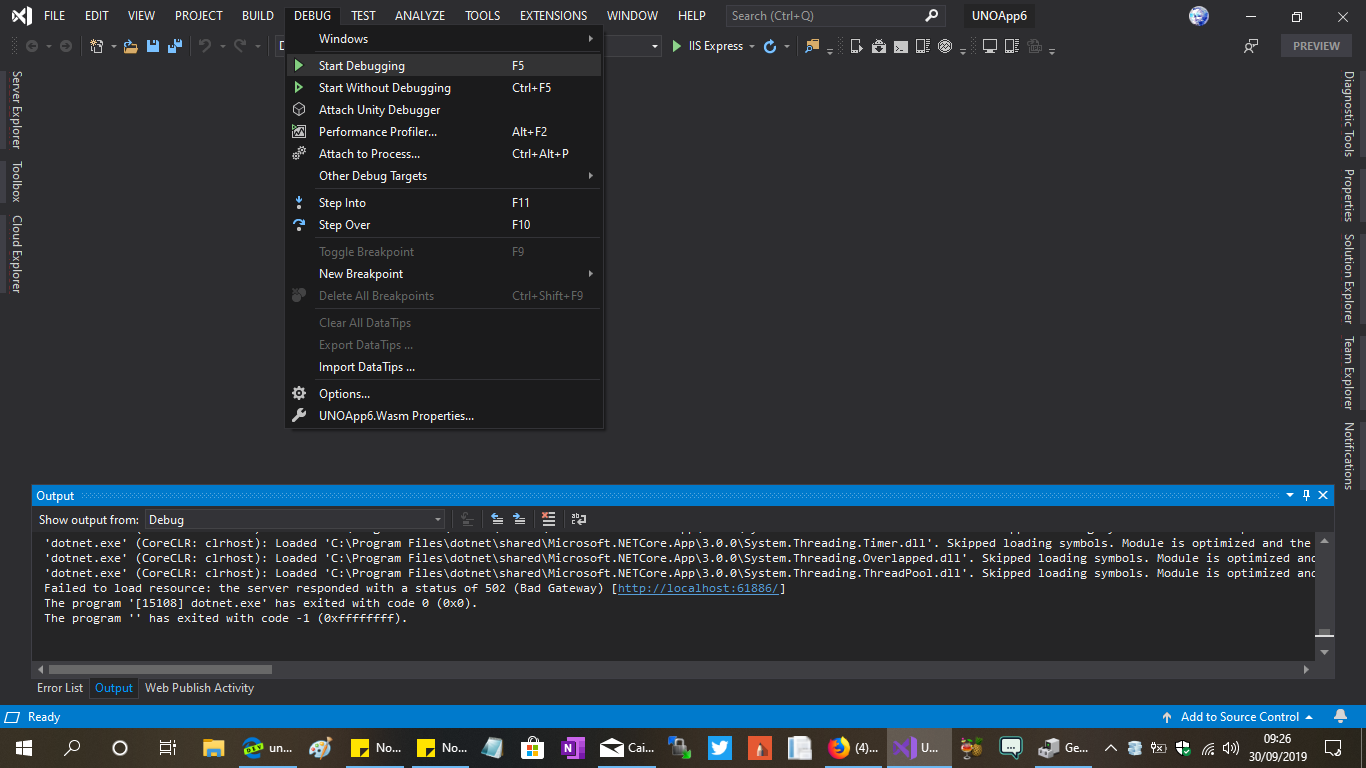Click the Find in Files icon

point(812,46)
